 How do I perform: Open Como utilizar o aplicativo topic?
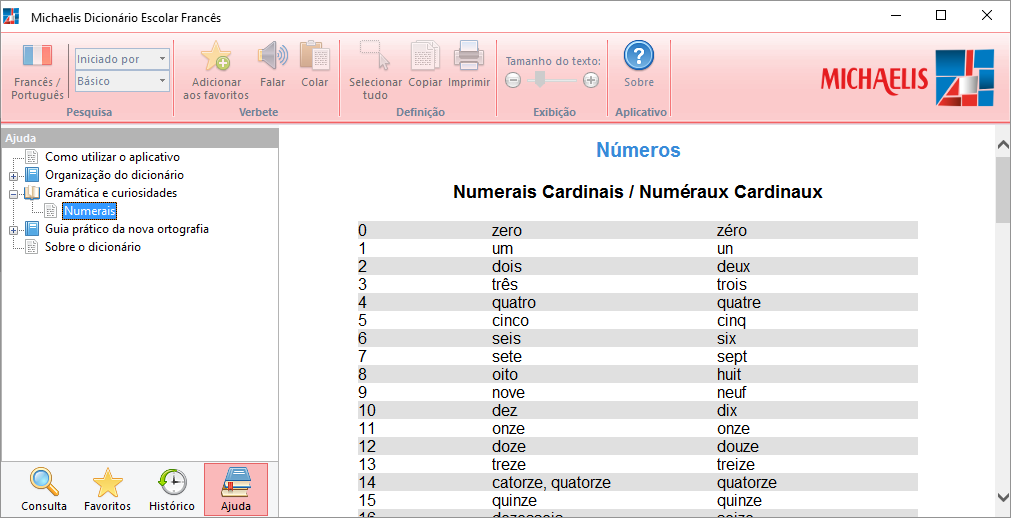(x=112, y=157)
